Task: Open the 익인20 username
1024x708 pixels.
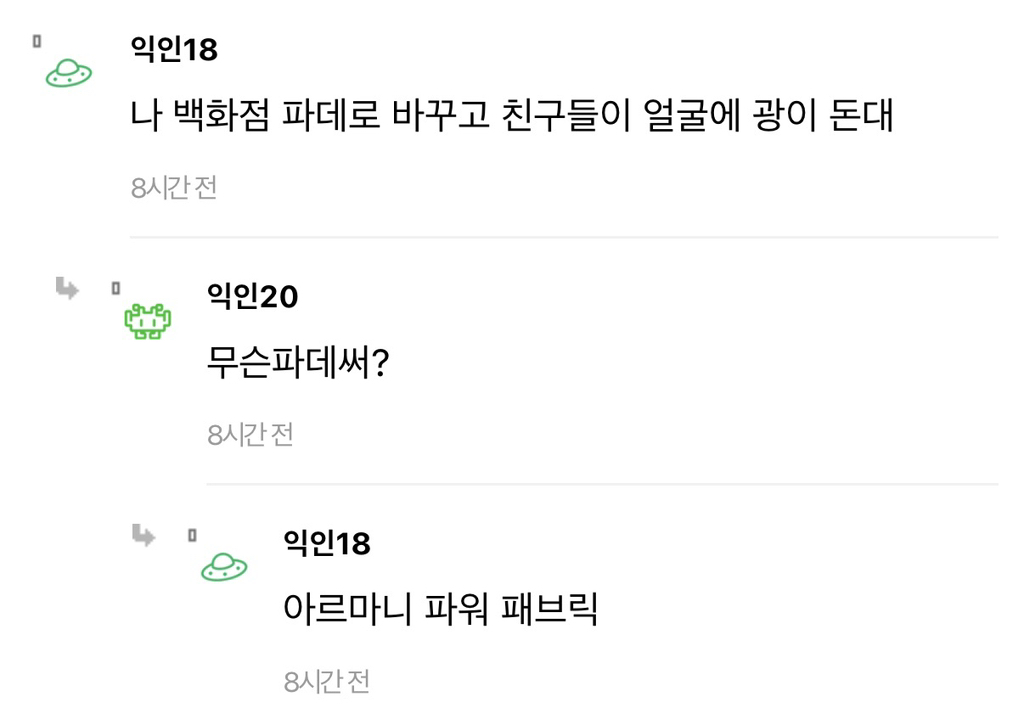Action: click(252, 296)
